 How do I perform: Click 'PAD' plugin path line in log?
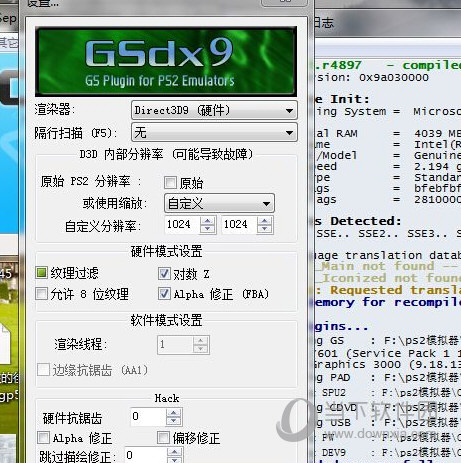point(388,378)
